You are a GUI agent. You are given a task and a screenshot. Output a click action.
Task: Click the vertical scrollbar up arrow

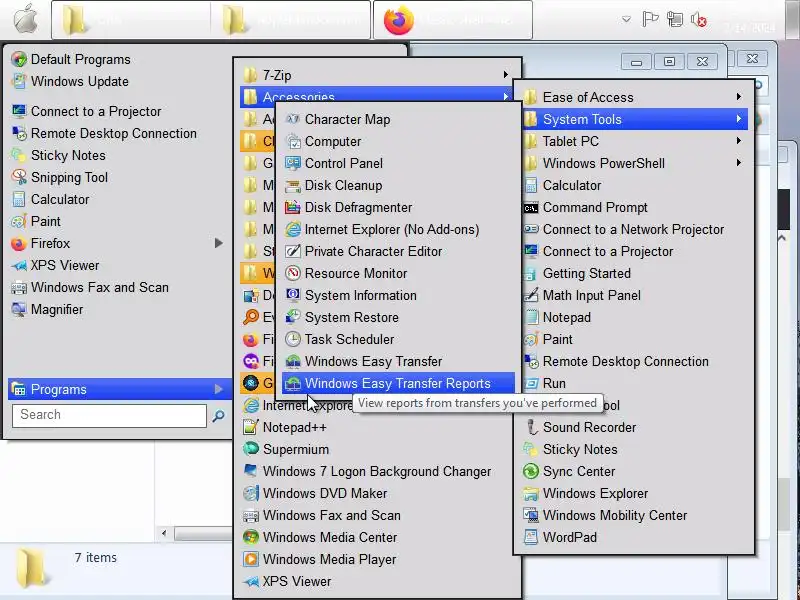pos(782,238)
